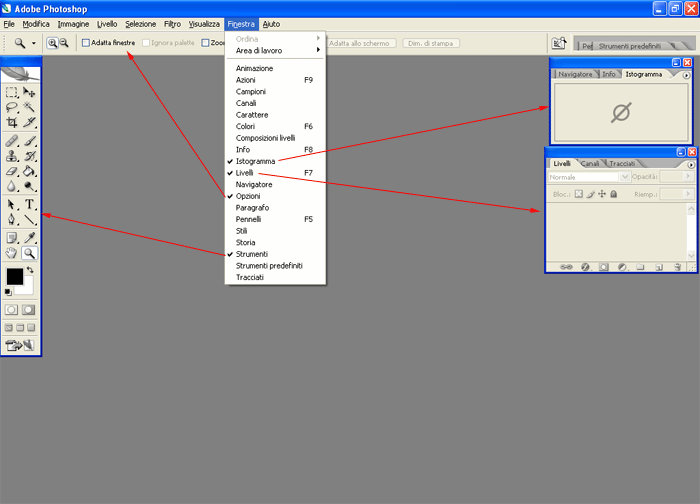The width and height of the screenshot is (700, 504).
Task: Open the adjustment layer menu icon
Action: pyautogui.click(x=622, y=267)
